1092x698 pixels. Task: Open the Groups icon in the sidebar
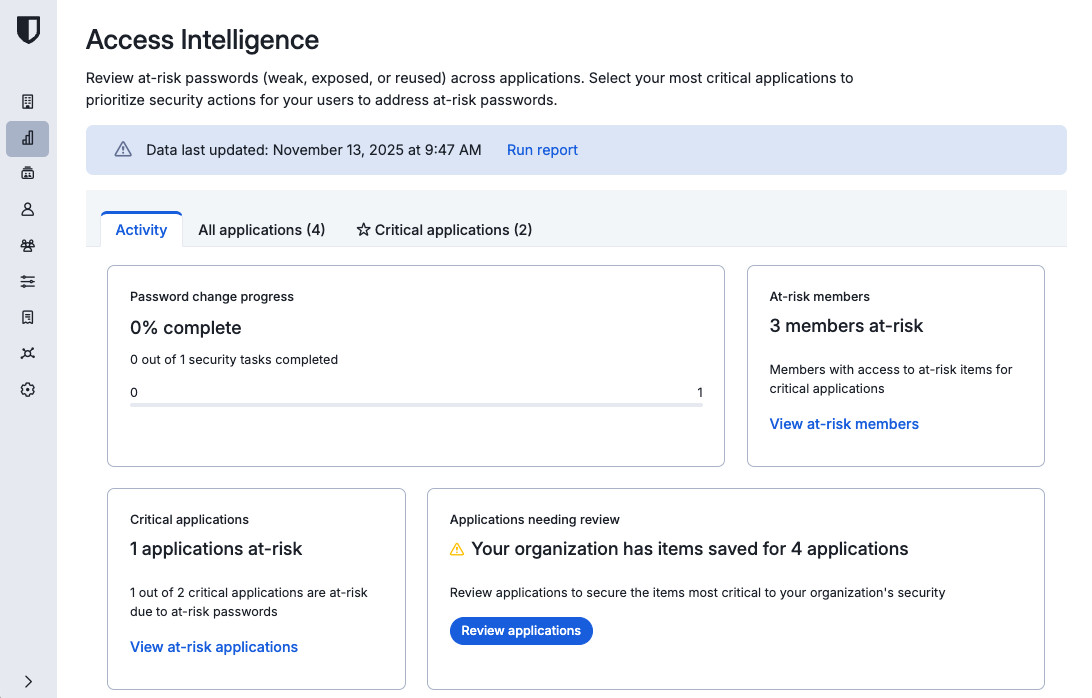(x=27, y=245)
